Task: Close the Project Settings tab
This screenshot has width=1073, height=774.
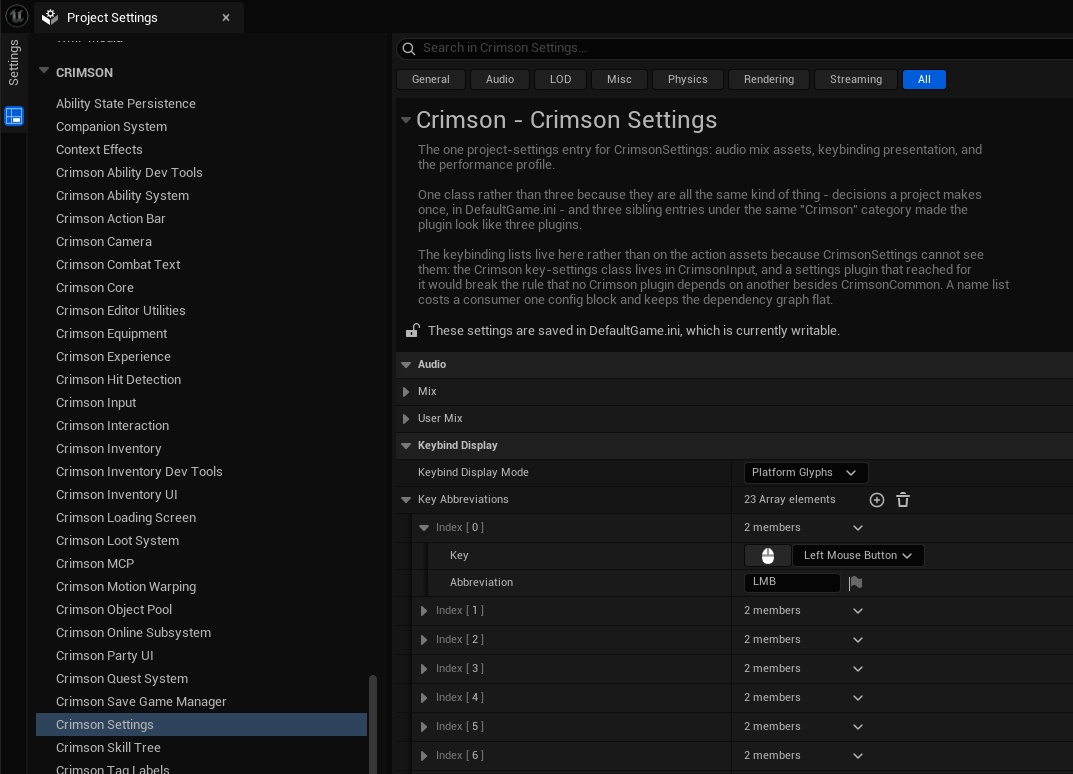Action: click(x=226, y=18)
